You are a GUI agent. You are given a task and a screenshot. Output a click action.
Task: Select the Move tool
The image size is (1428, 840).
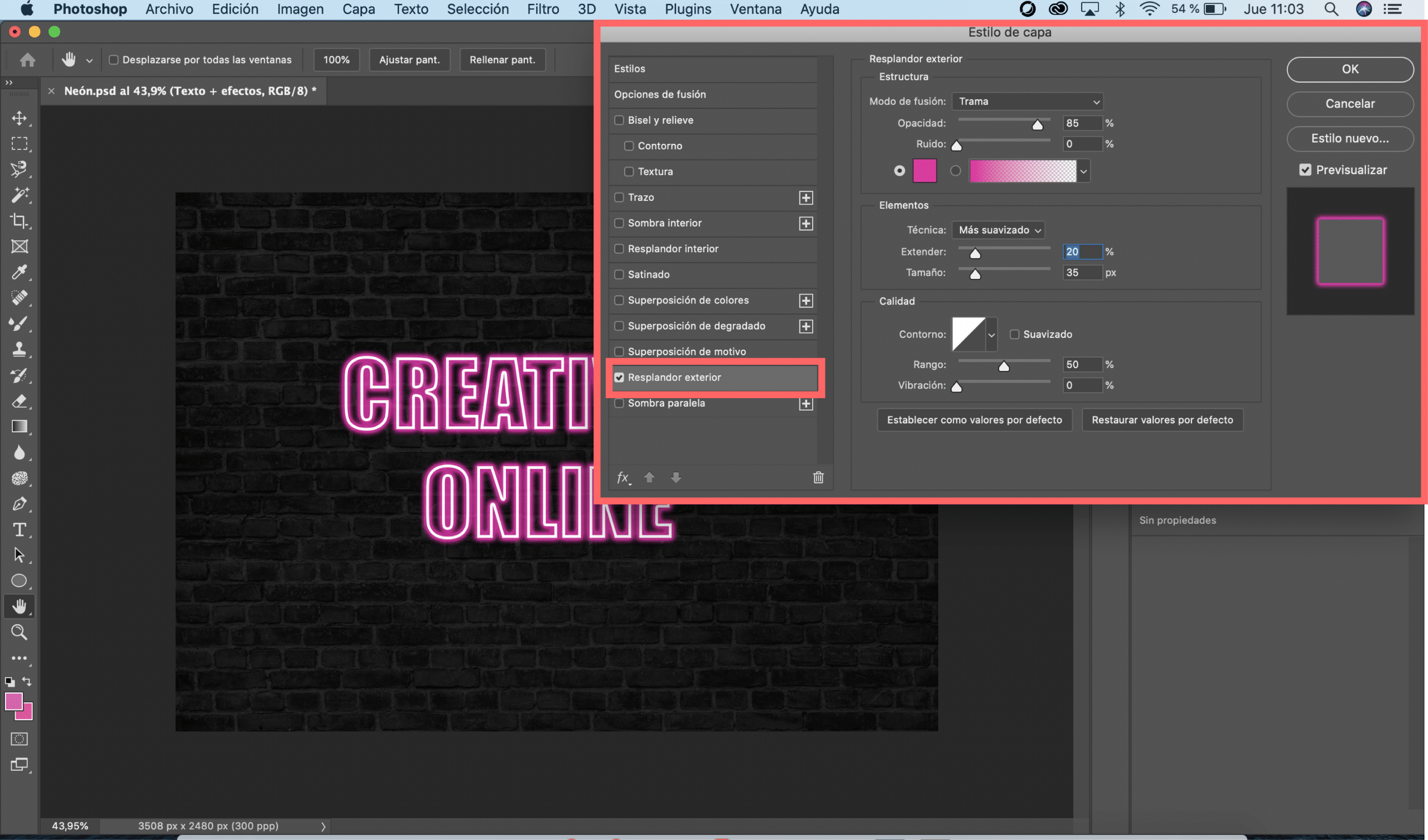click(x=20, y=118)
